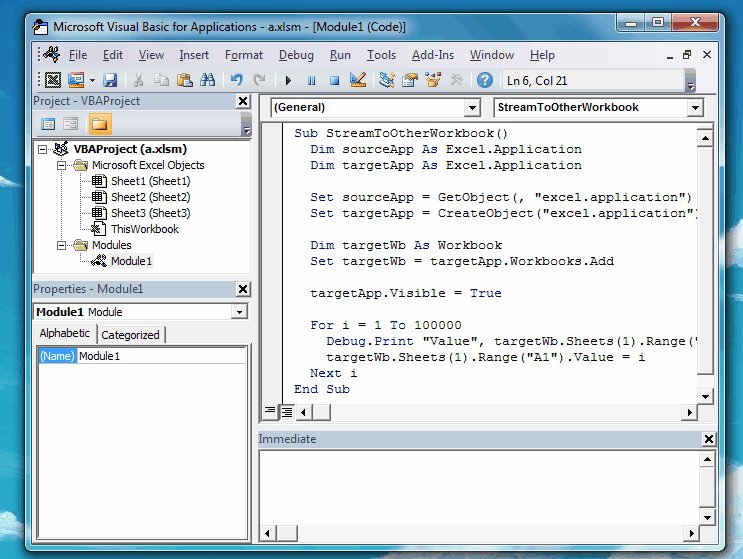Open the Insert menu
This screenshot has height=559, width=743.
(194, 55)
